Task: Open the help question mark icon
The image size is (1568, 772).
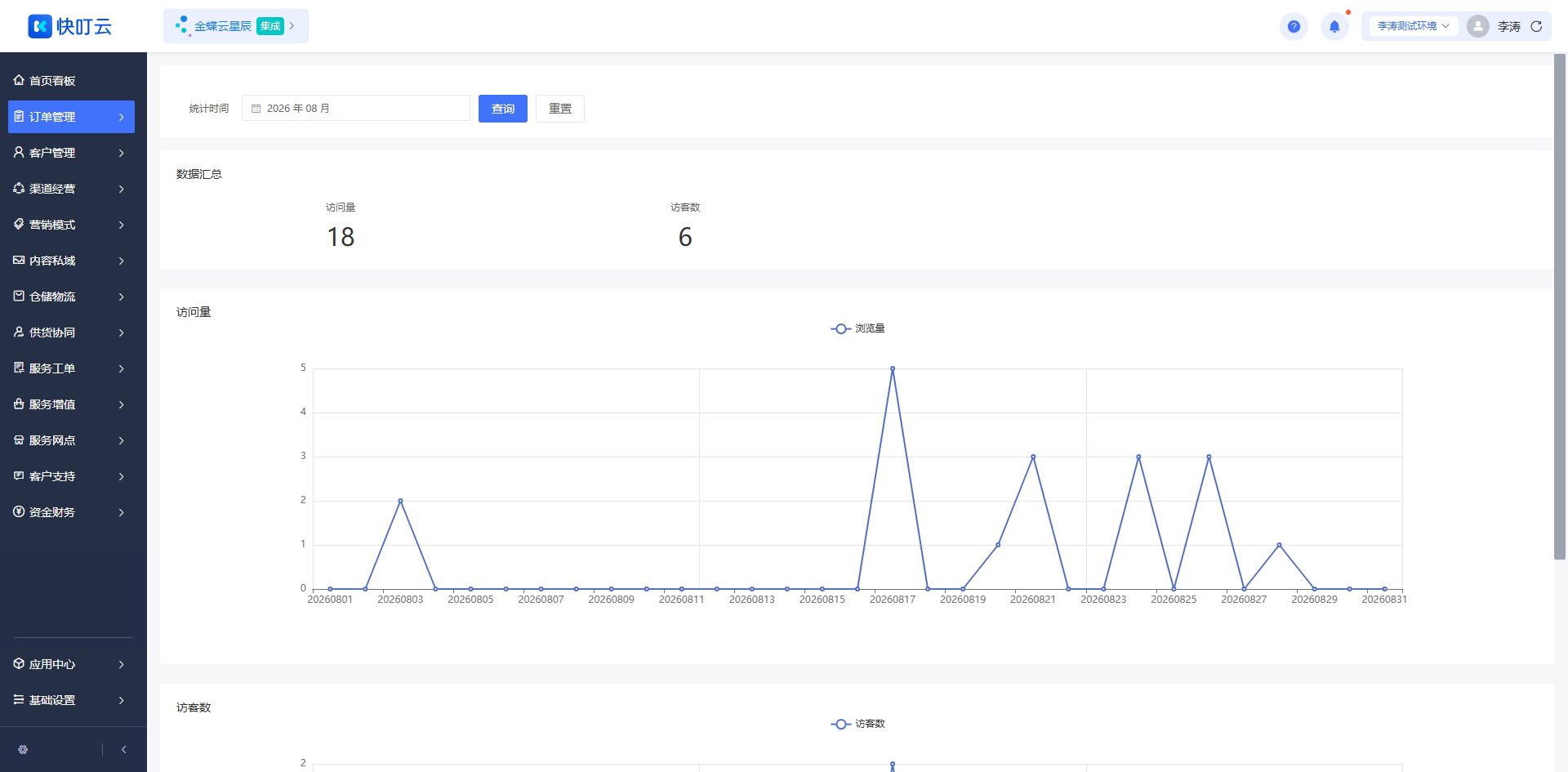Action: pyautogui.click(x=1294, y=26)
